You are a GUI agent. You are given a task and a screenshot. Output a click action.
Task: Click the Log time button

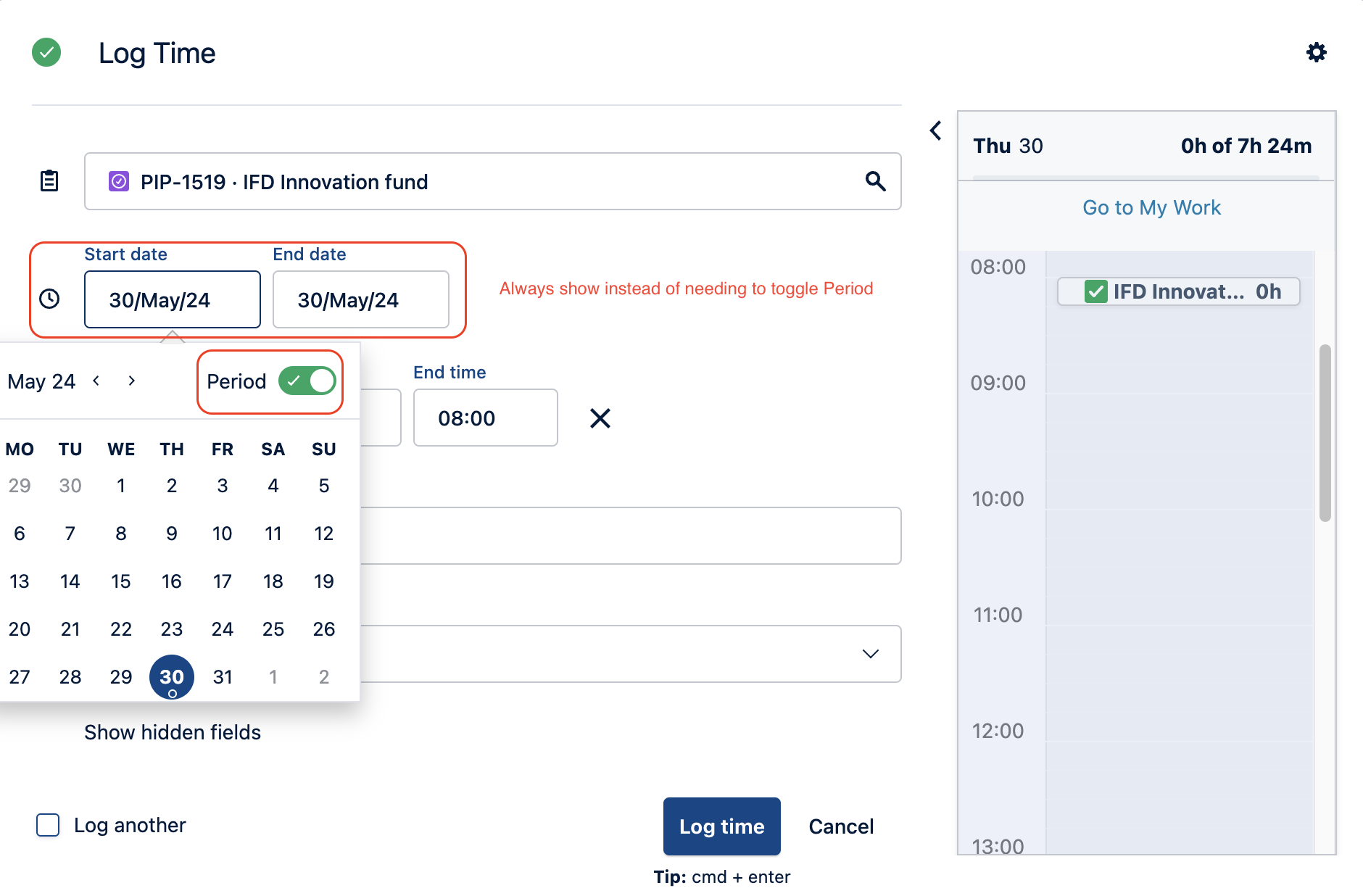click(721, 826)
